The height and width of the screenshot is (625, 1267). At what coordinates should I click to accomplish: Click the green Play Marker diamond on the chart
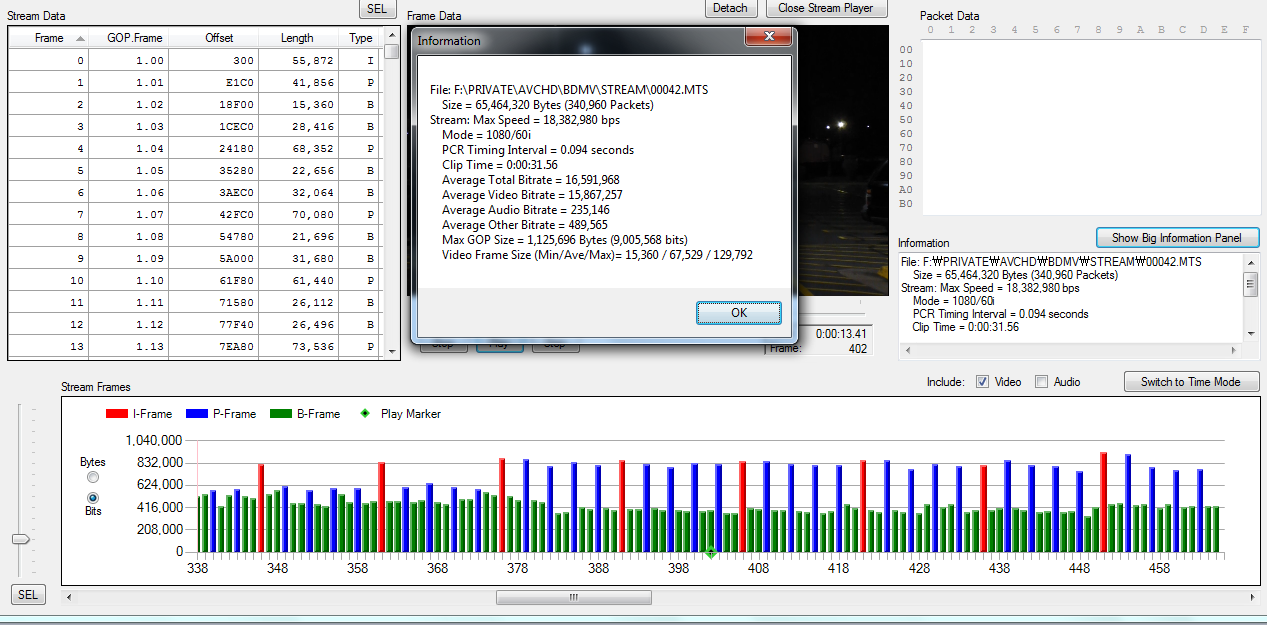click(x=711, y=552)
